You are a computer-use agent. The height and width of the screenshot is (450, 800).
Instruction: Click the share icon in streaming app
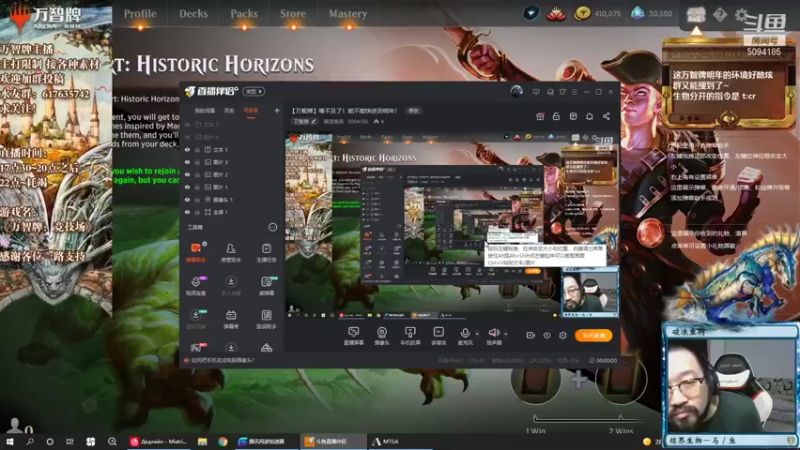tap(606, 116)
